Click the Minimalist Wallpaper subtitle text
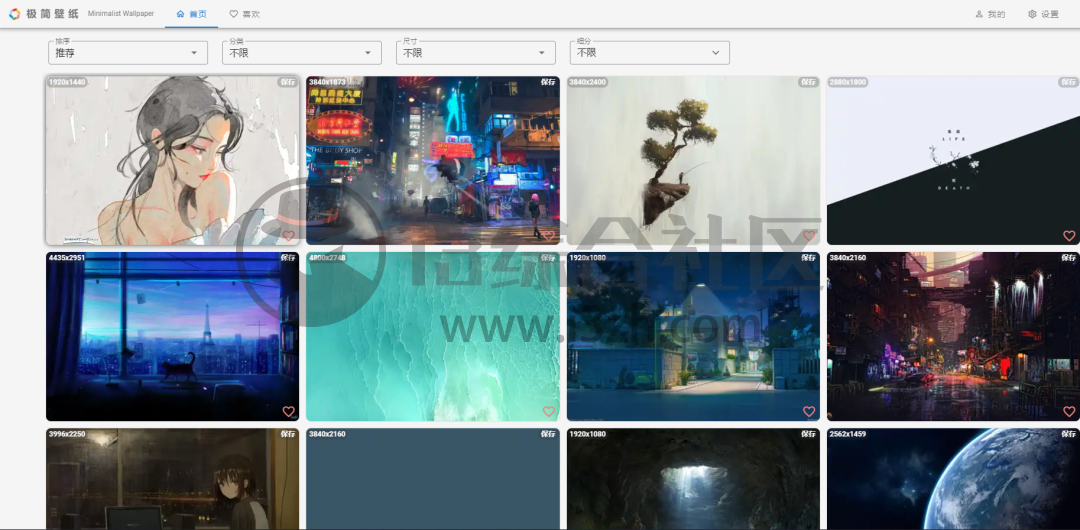This screenshot has height=530, width=1080. pyautogui.click(x=121, y=14)
